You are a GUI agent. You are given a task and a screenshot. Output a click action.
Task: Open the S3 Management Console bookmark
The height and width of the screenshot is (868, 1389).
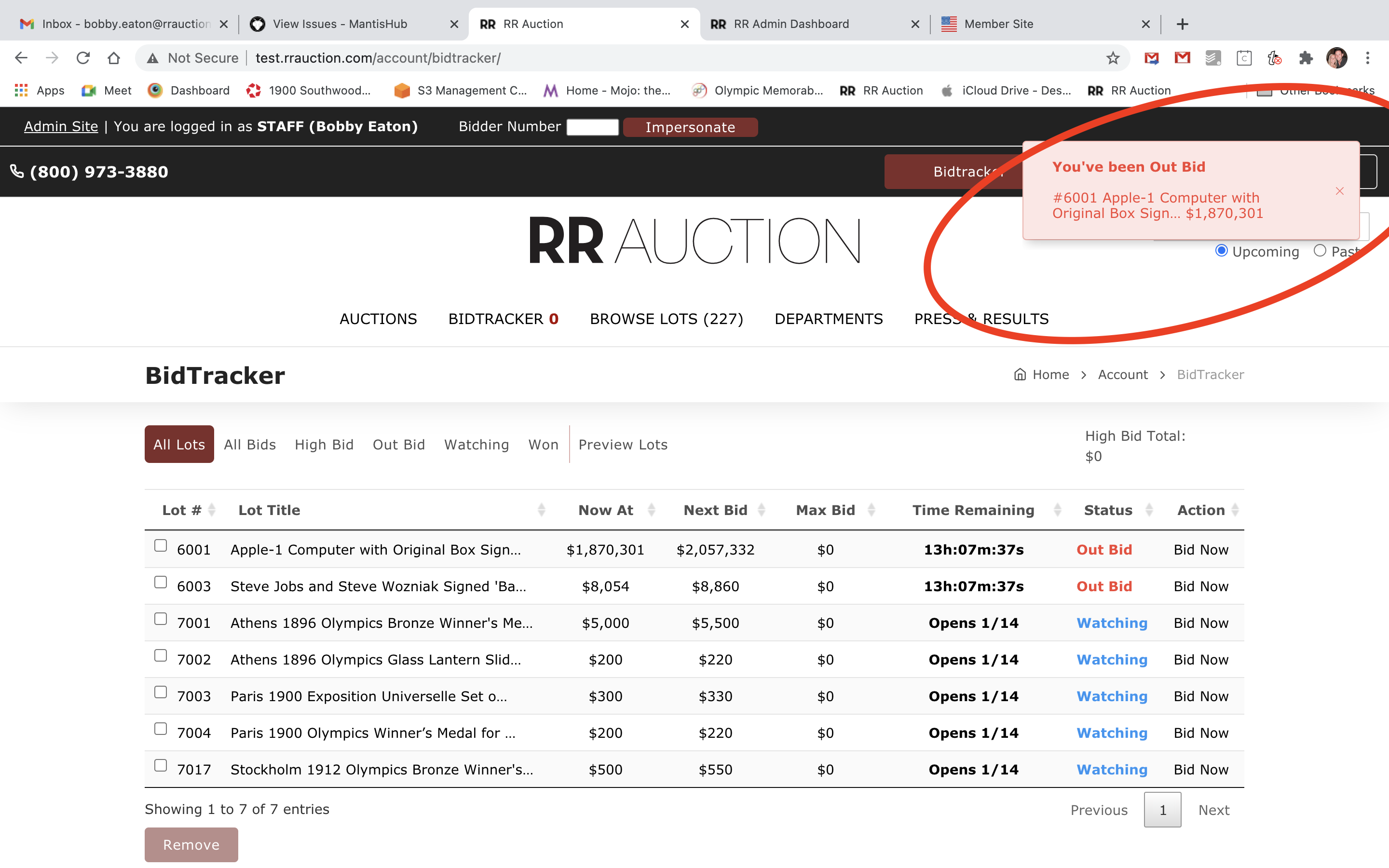click(460, 90)
